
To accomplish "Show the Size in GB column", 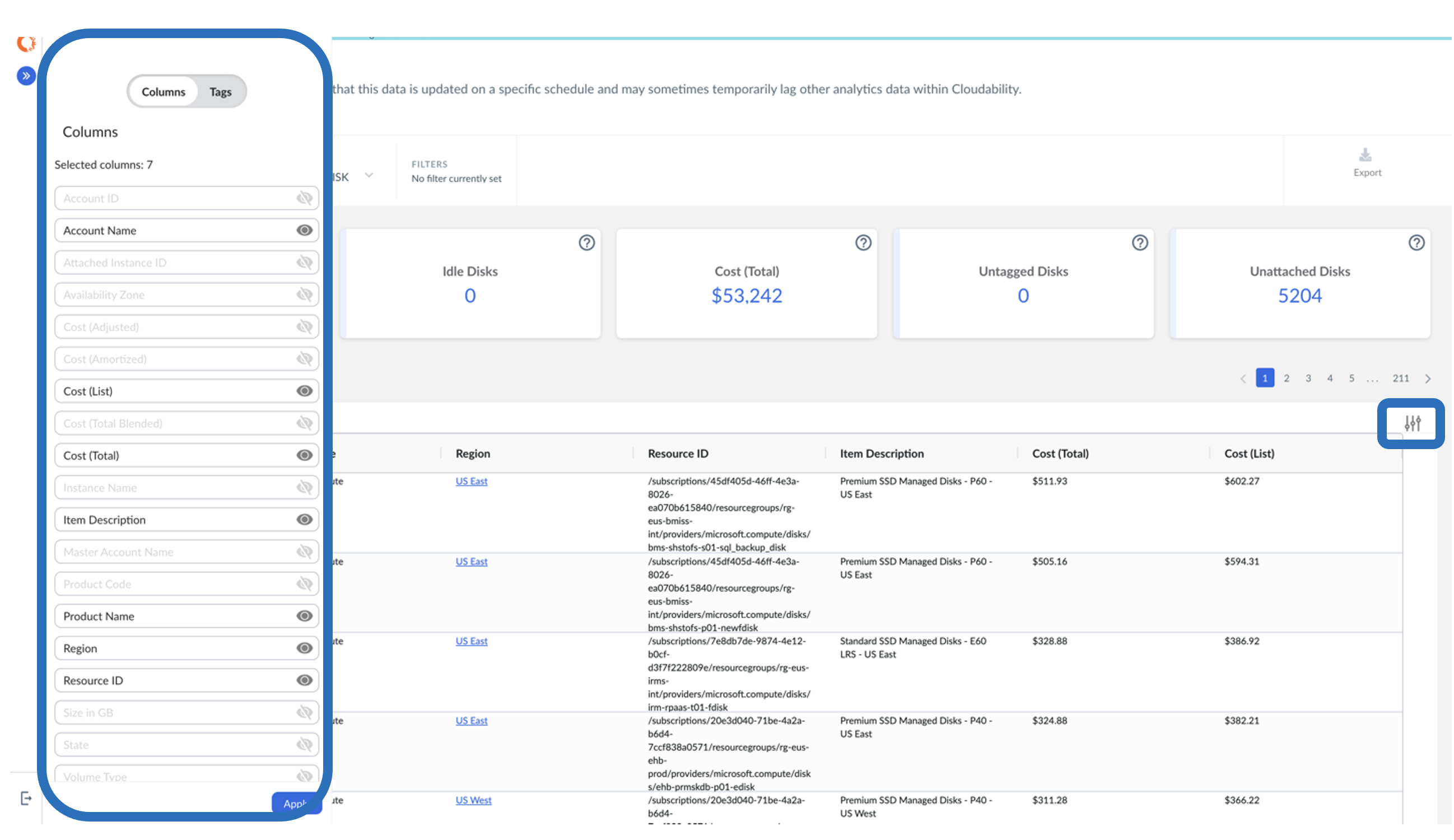I will tap(305, 713).
